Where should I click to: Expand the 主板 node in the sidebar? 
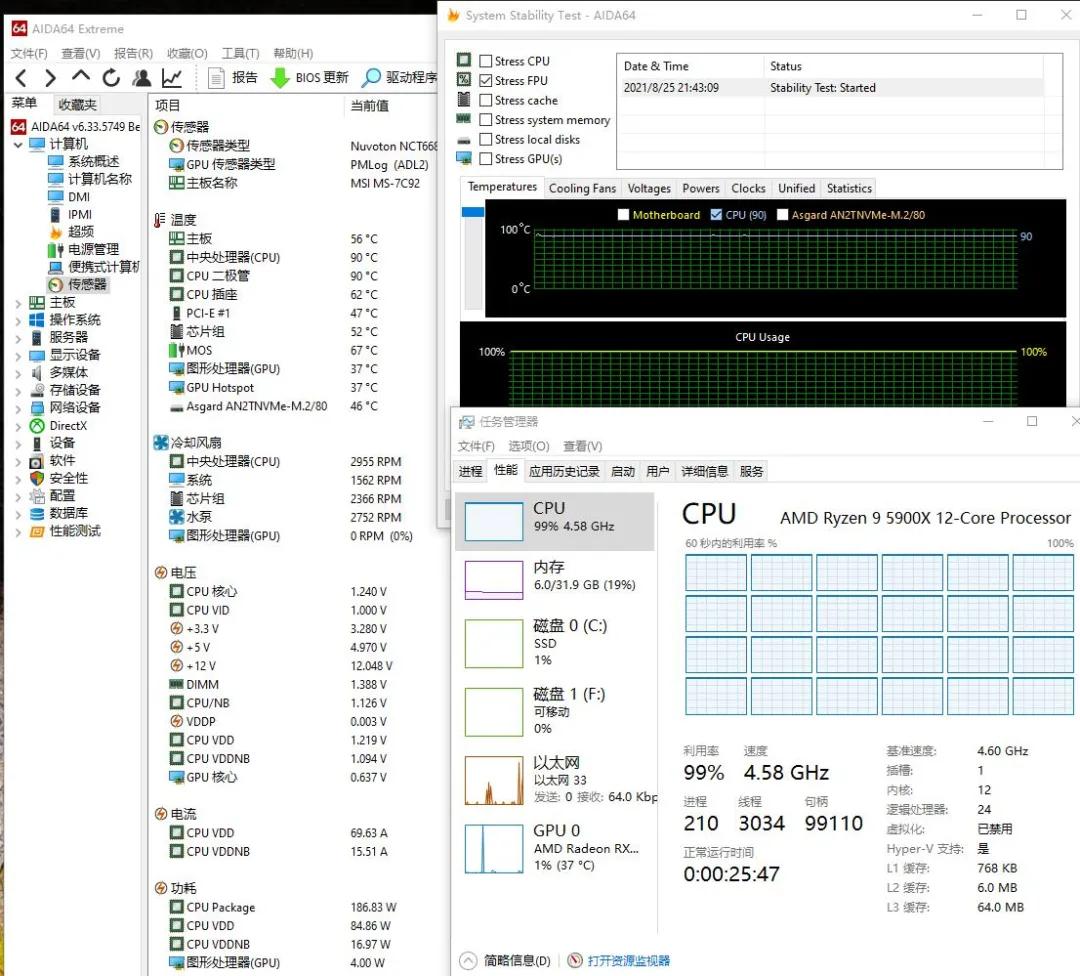(x=18, y=301)
